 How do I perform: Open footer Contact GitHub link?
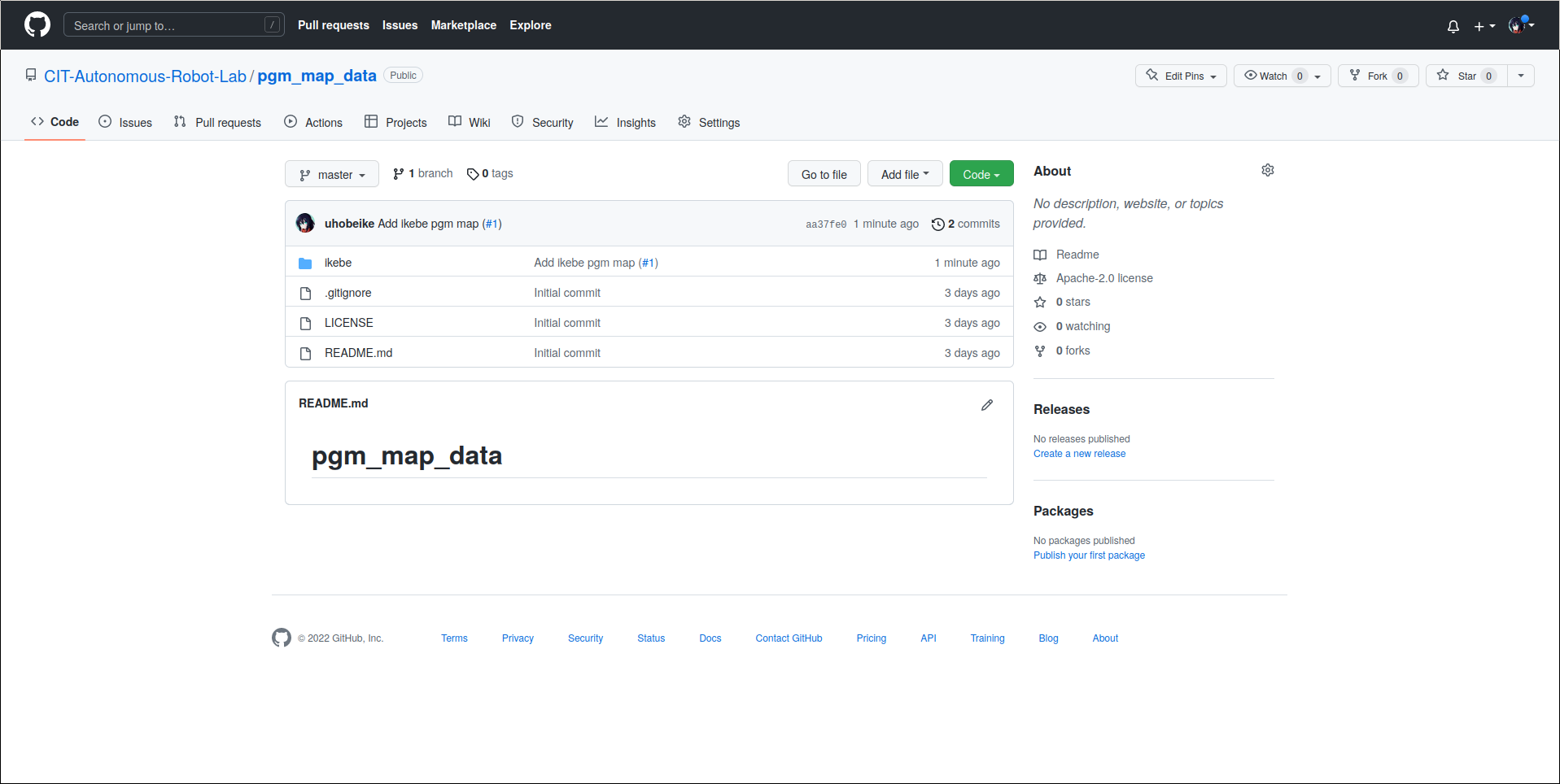pyautogui.click(x=789, y=638)
